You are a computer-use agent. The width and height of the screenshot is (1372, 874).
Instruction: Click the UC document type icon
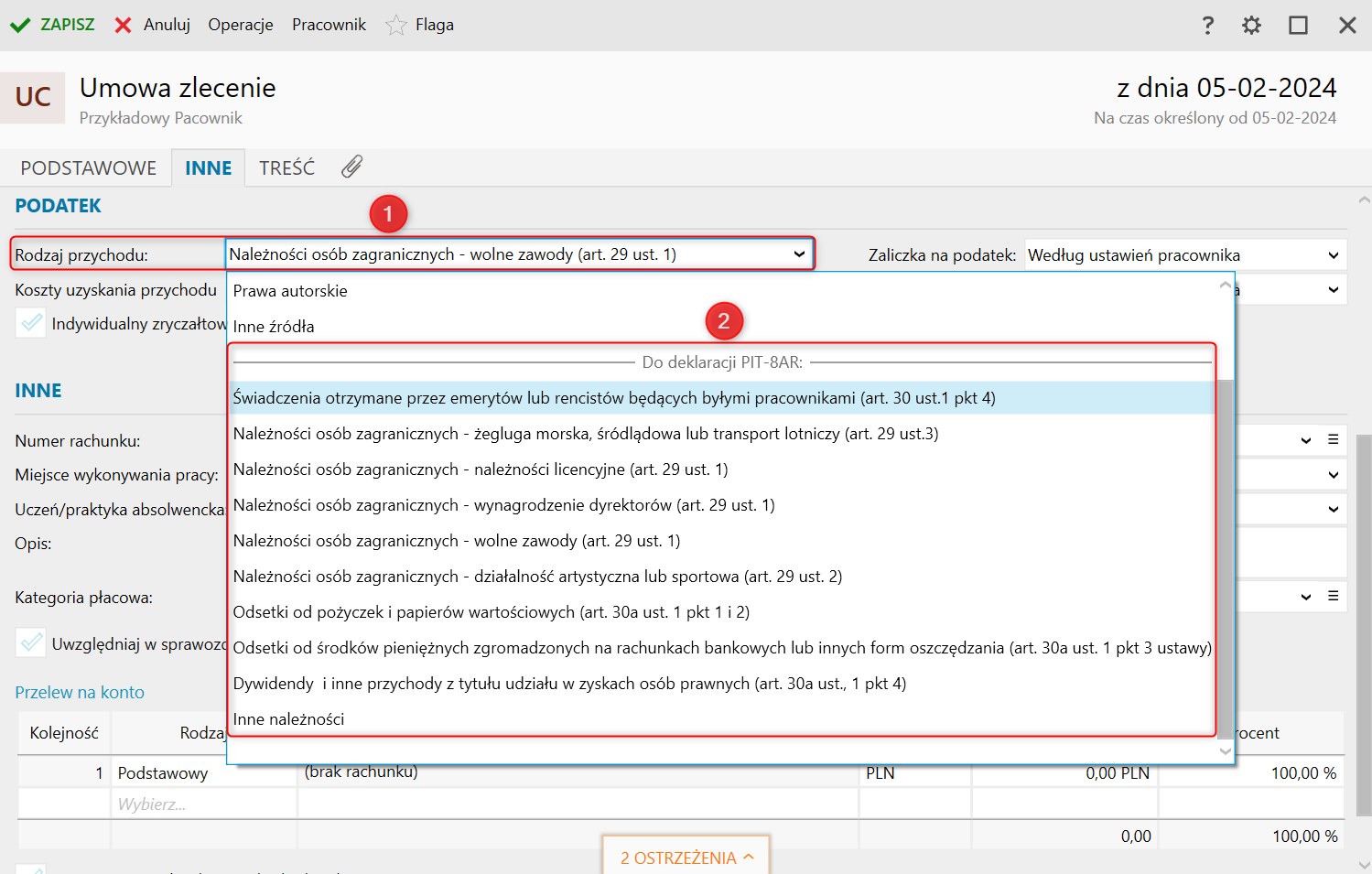click(33, 97)
